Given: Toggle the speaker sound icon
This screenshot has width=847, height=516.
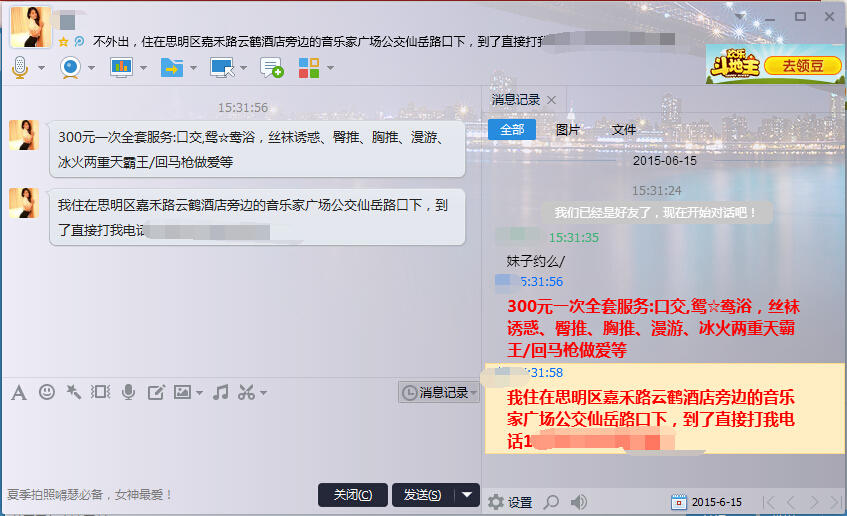Looking at the screenshot, I should (x=579, y=502).
